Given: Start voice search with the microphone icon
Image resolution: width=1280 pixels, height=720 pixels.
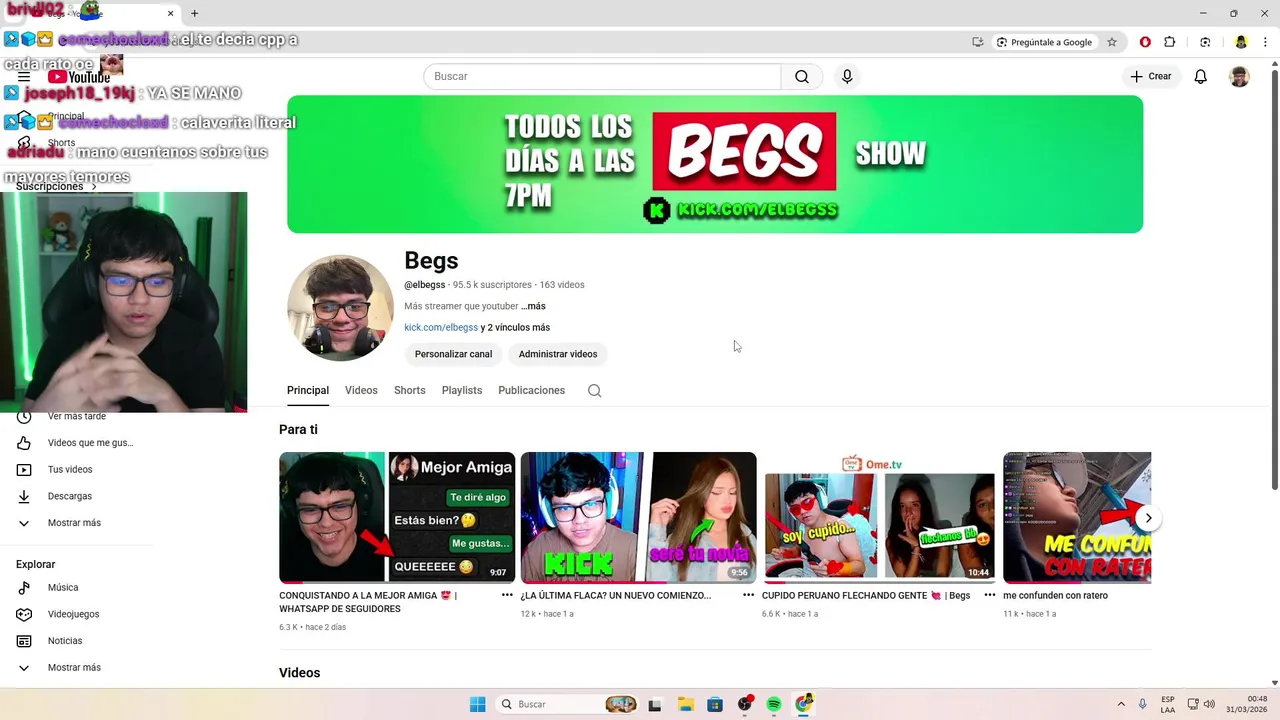Looking at the screenshot, I should pyautogui.click(x=847, y=77).
